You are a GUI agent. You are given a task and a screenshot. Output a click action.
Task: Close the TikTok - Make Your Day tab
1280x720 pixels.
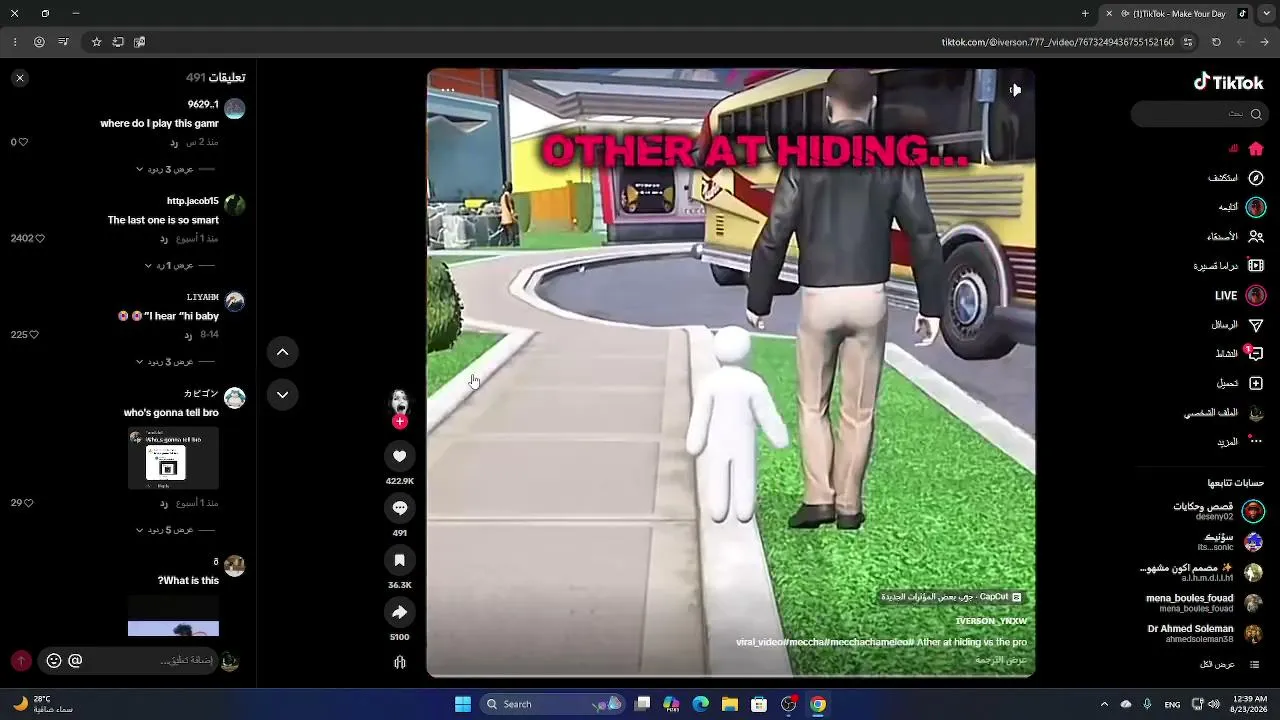(x=1108, y=14)
